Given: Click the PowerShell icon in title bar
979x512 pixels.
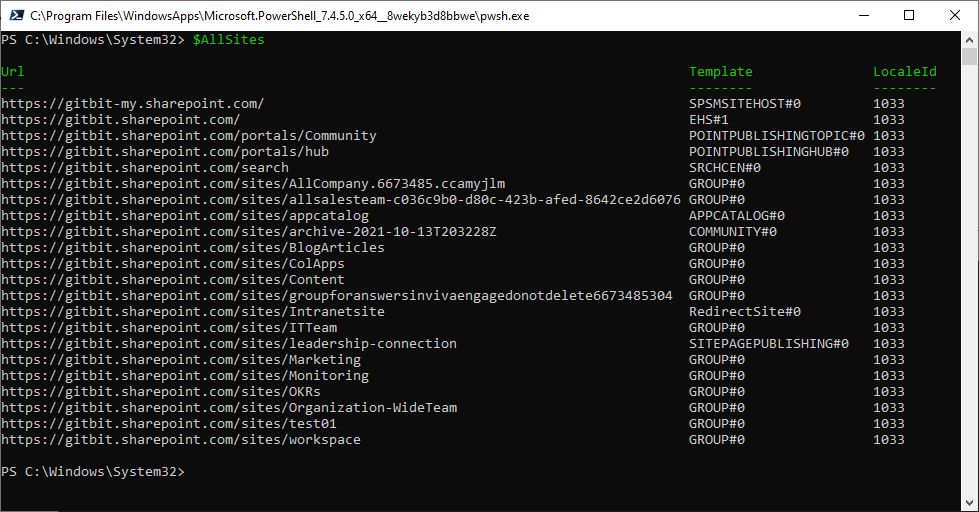Looking at the screenshot, I should [x=16, y=16].
